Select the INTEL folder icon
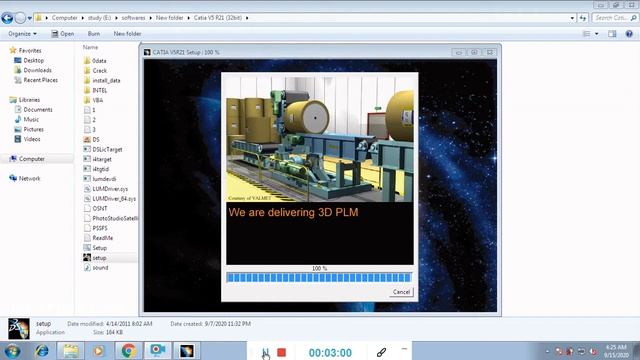The height and width of the screenshot is (360, 640). (87, 90)
